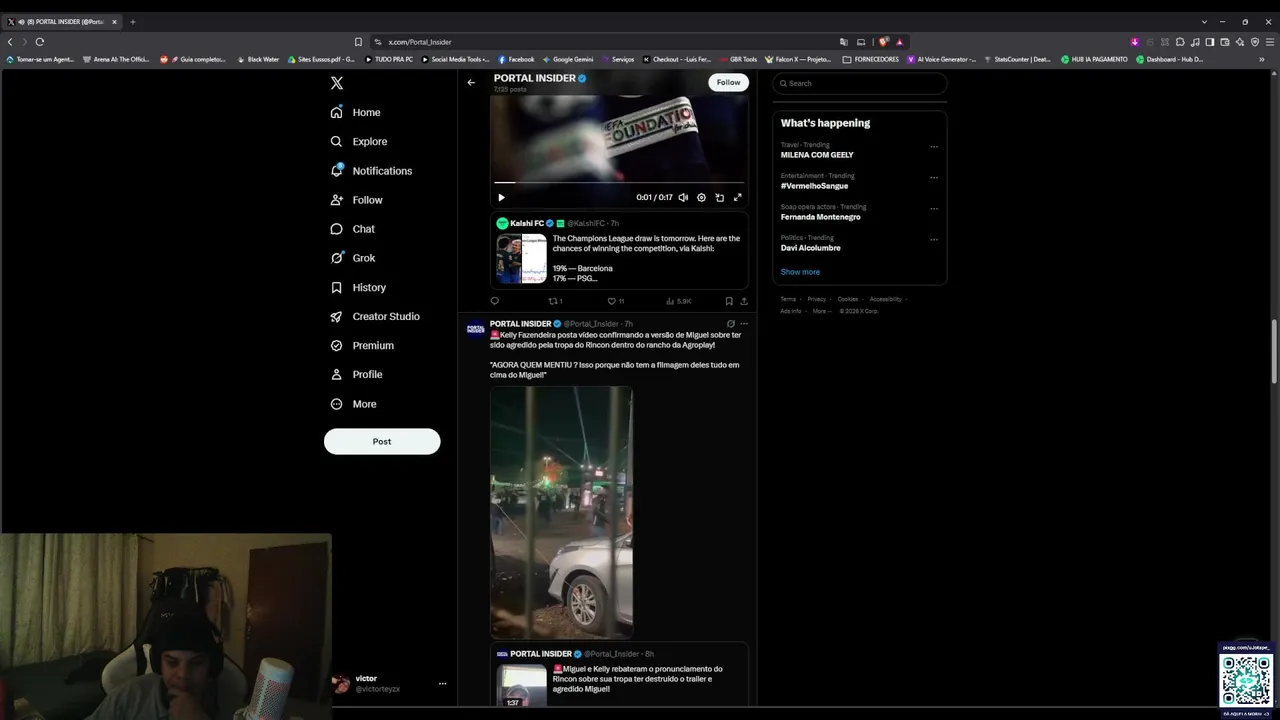
Task: Open Notifications in the sidebar
Action: 371,171
